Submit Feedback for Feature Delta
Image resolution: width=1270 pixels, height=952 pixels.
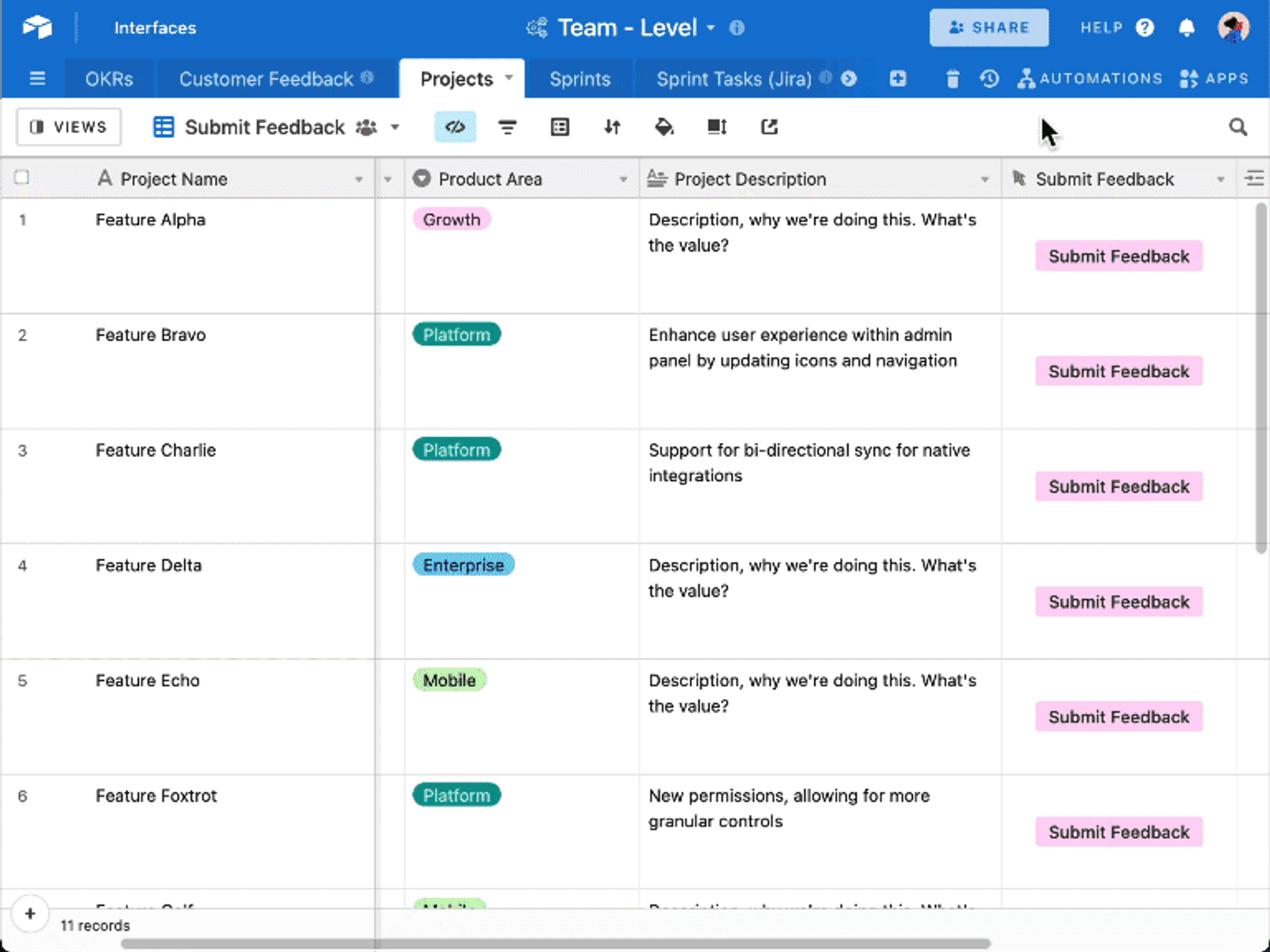coord(1119,601)
